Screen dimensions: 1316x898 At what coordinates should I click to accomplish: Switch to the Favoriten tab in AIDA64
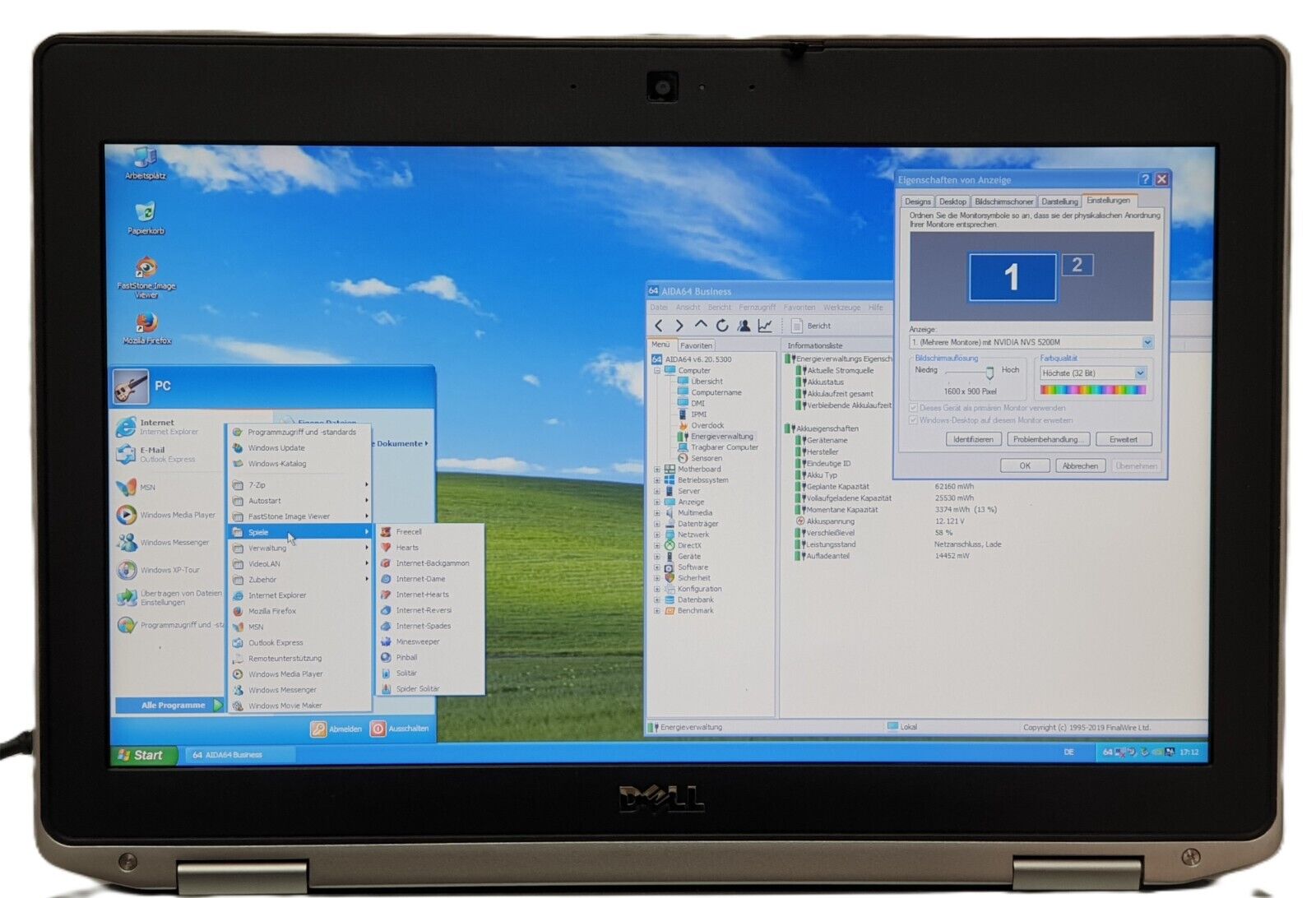(x=696, y=345)
